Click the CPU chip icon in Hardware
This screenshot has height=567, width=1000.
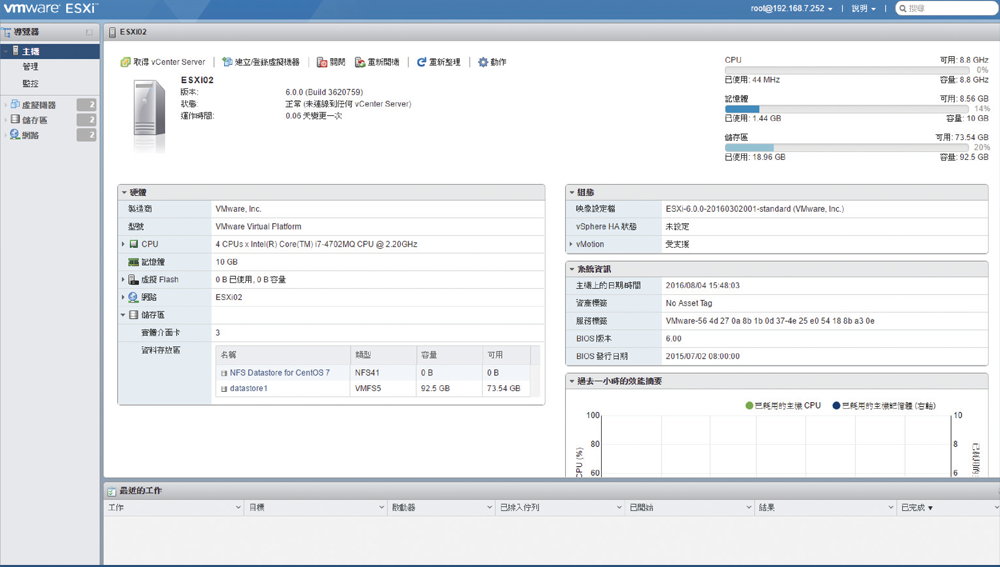(x=134, y=244)
